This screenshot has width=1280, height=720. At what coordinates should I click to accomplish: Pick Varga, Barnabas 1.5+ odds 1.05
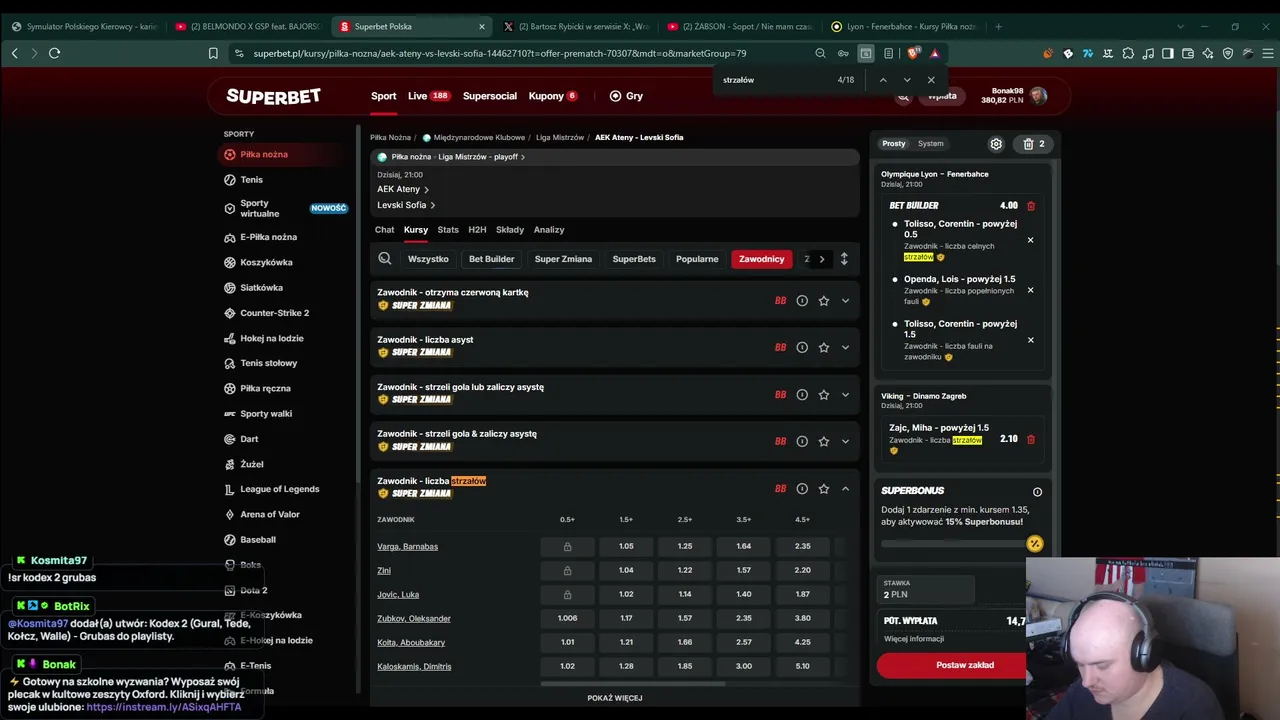click(x=626, y=546)
